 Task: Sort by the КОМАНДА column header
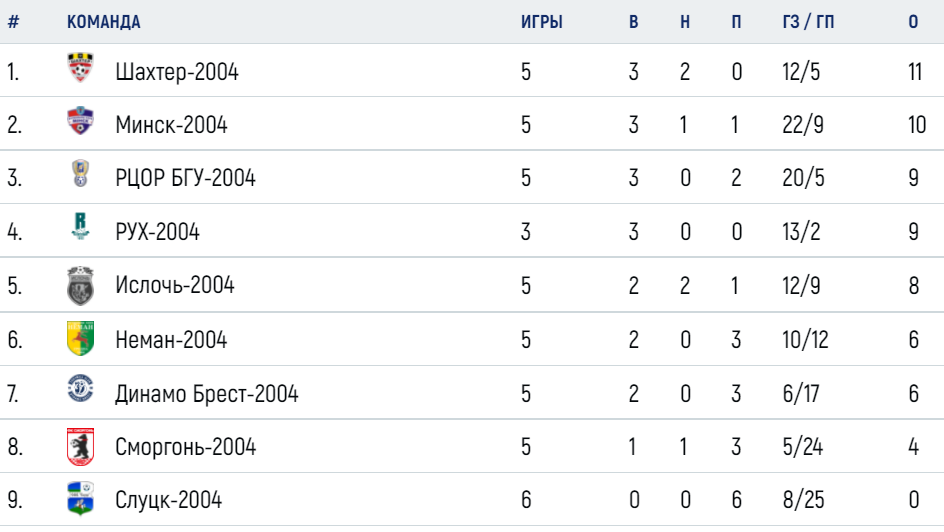pos(104,22)
